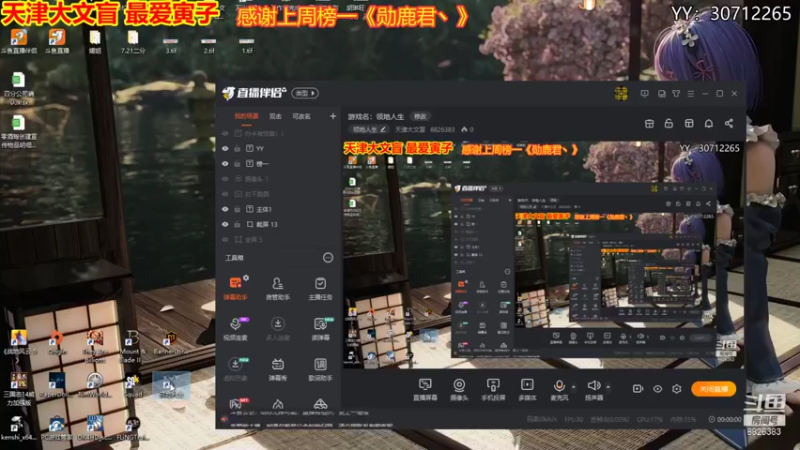Screen dimensions: 800x450
Task: Click the orange 关闭直播 button
Action: [713, 389]
